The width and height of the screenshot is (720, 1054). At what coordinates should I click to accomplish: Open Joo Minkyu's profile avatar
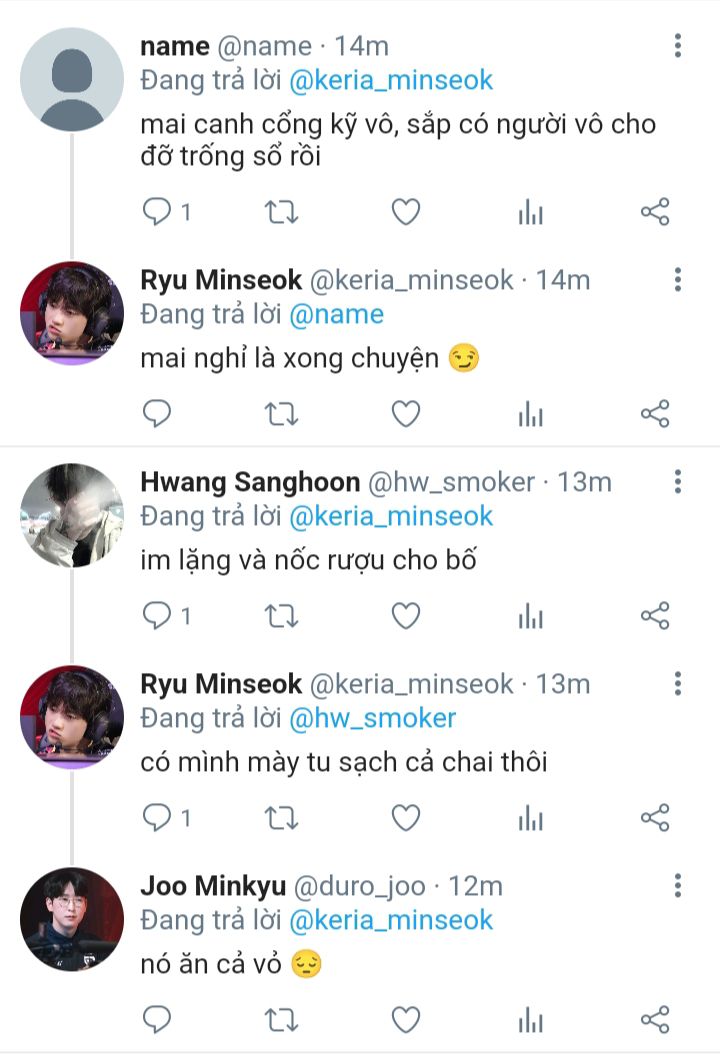[72, 919]
